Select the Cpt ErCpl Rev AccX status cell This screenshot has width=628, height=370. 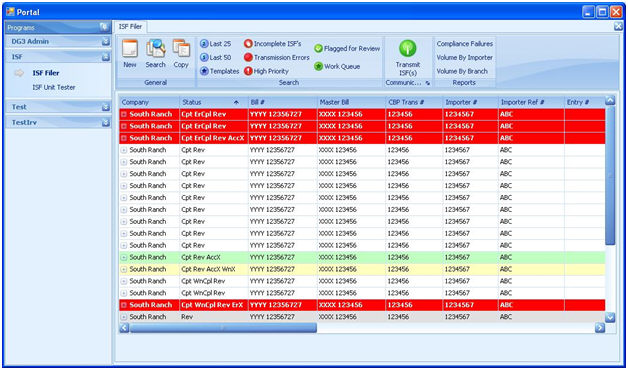pyautogui.click(x=214, y=138)
